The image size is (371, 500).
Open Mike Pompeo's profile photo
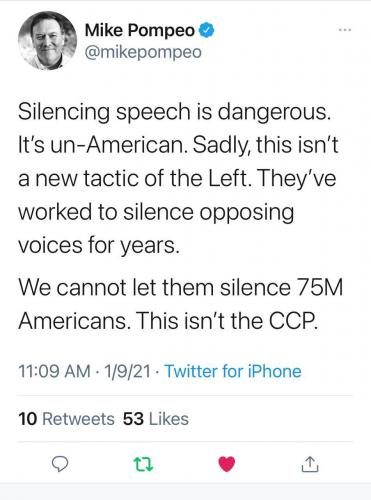[47, 40]
